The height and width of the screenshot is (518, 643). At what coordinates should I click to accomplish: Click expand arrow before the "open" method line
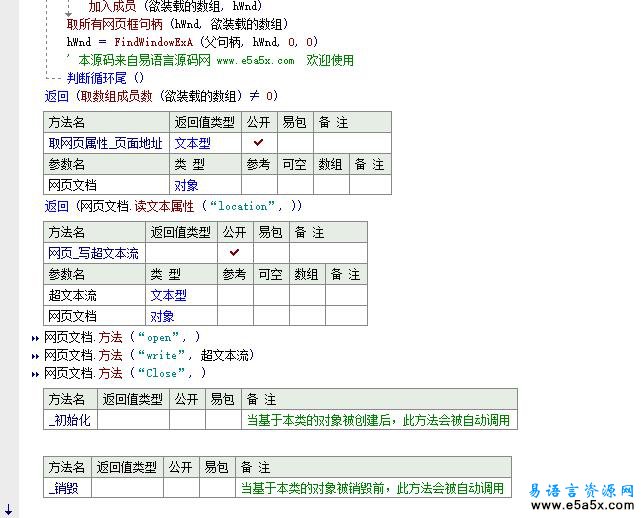(x=35, y=338)
